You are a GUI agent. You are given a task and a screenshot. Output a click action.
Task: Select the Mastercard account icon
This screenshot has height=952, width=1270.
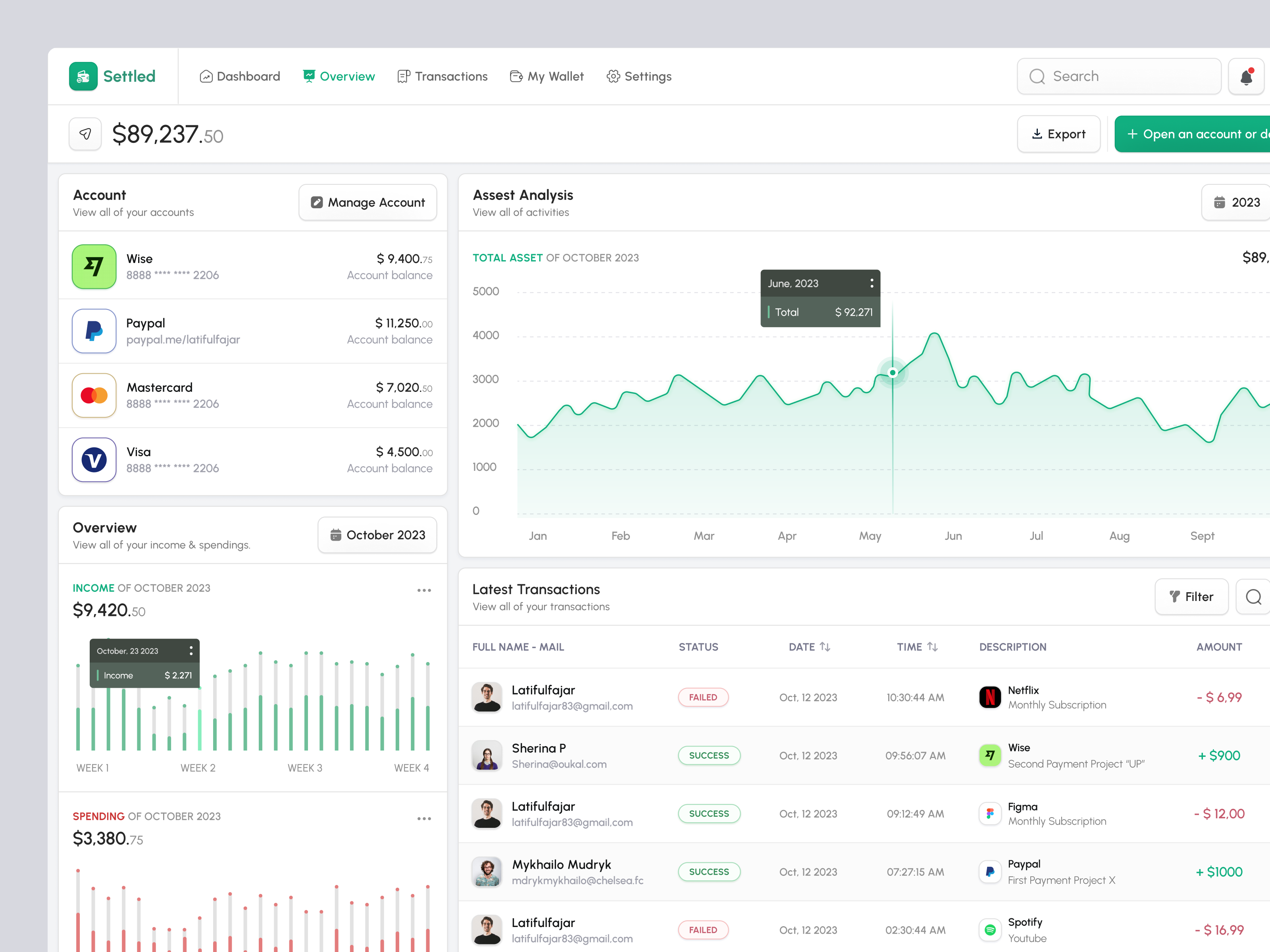[94, 395]
